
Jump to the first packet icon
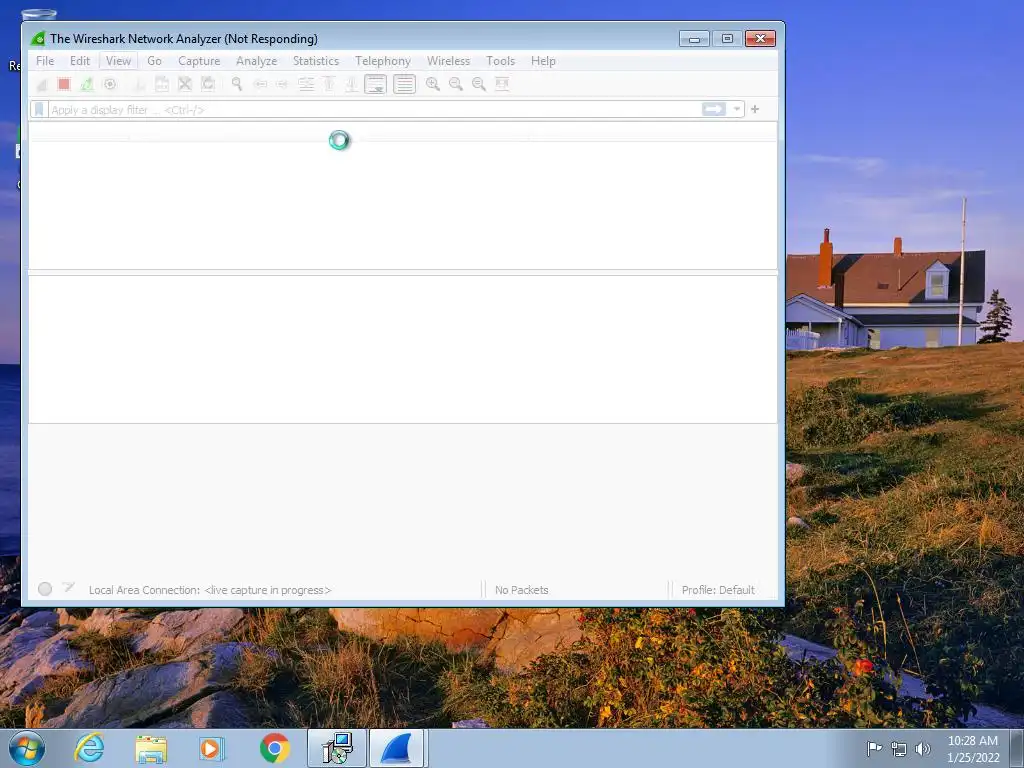point(328,84)
